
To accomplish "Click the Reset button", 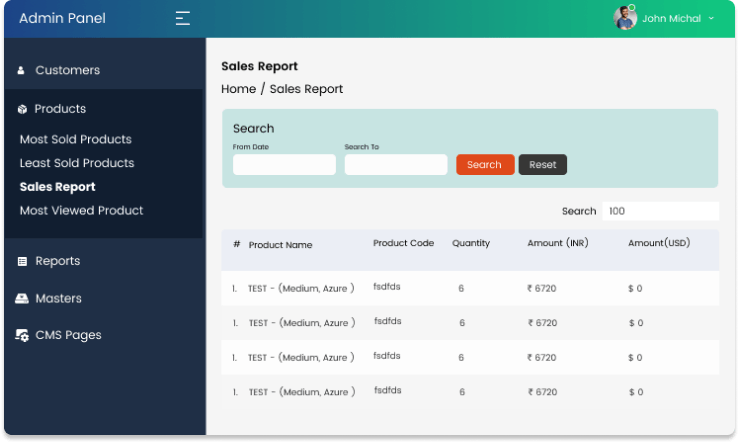I will (542, 164).
